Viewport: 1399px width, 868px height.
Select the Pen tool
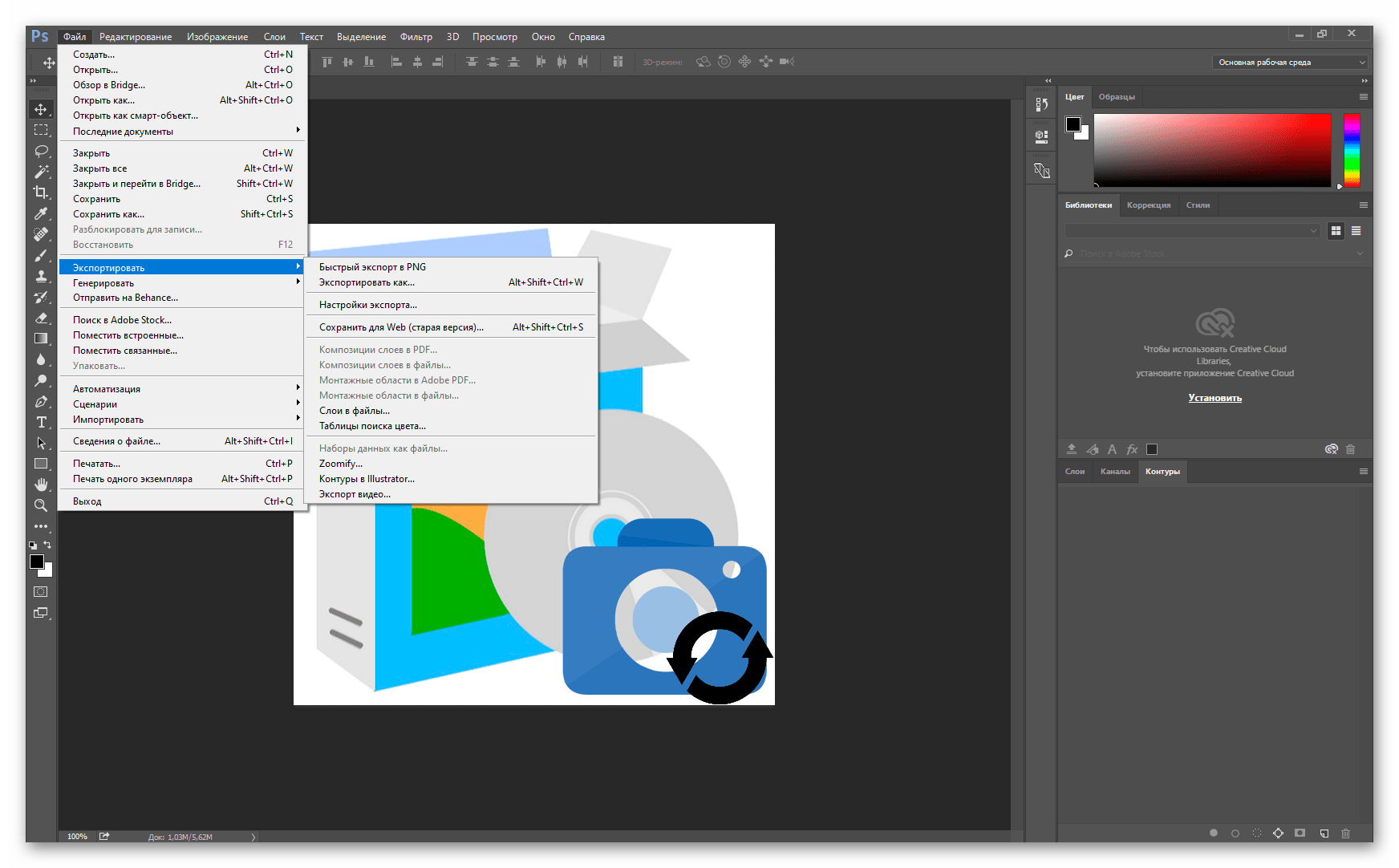click(x=41, y=401)
